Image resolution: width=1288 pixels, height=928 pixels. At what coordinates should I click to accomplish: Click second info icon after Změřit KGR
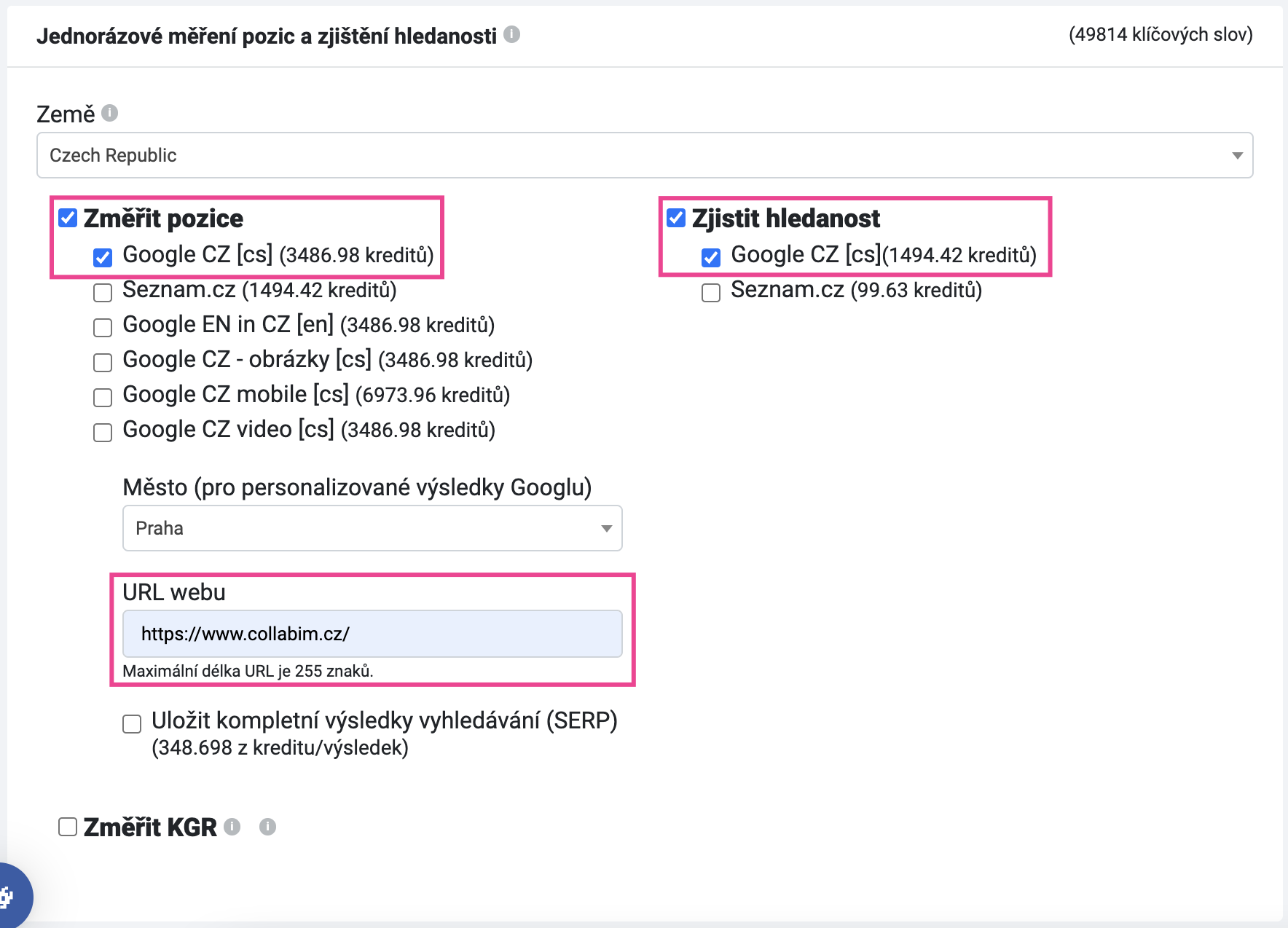pyautogui.click(x=268, y=827)
